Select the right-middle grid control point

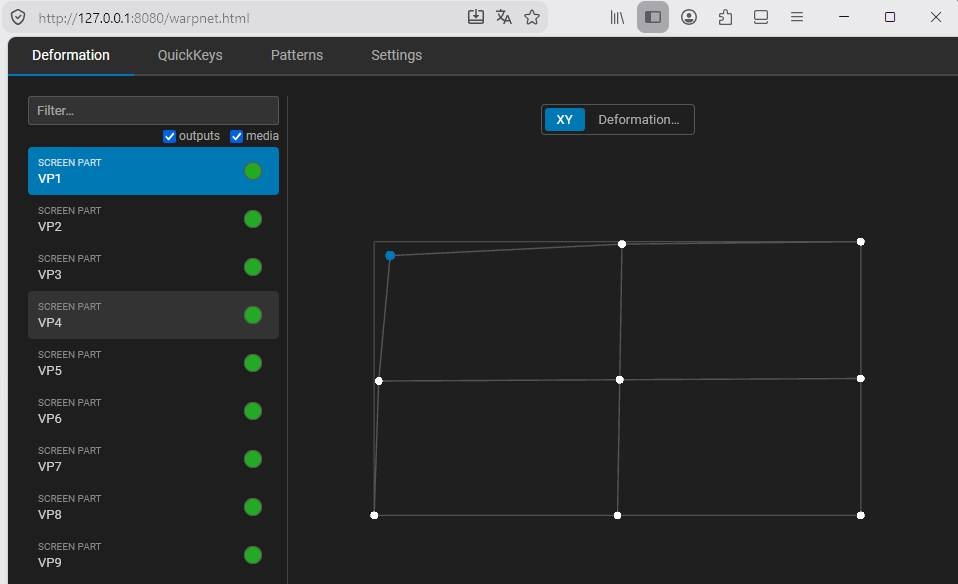click(x=861, y=379)
